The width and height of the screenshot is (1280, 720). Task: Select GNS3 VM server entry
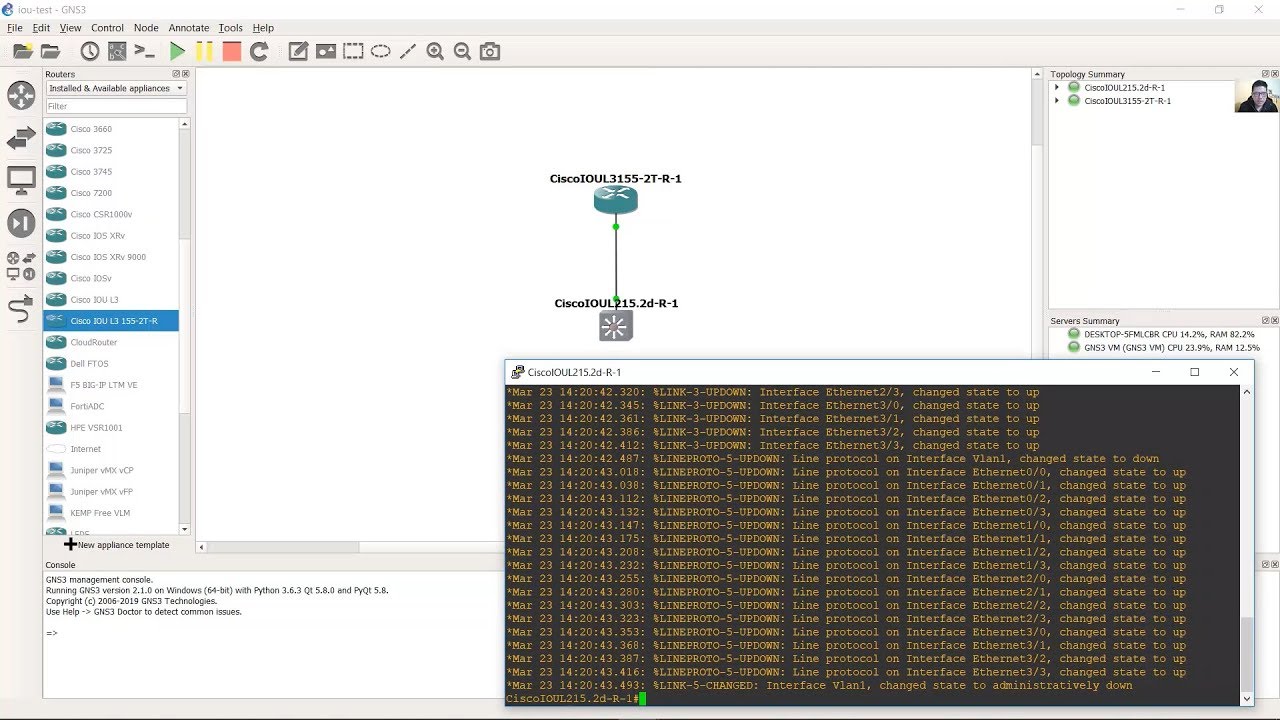(x=1164, y=348)
